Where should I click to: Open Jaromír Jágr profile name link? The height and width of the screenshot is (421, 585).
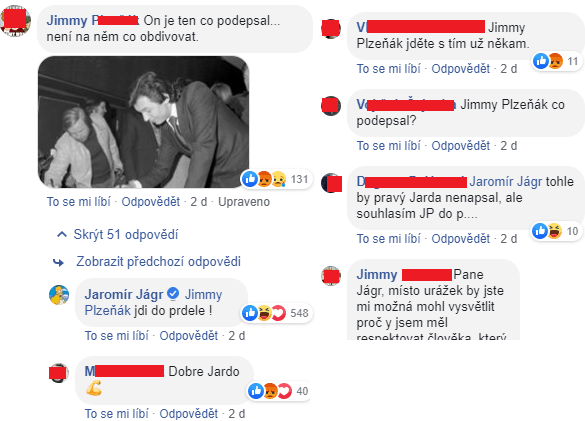[x=124, y=294]
